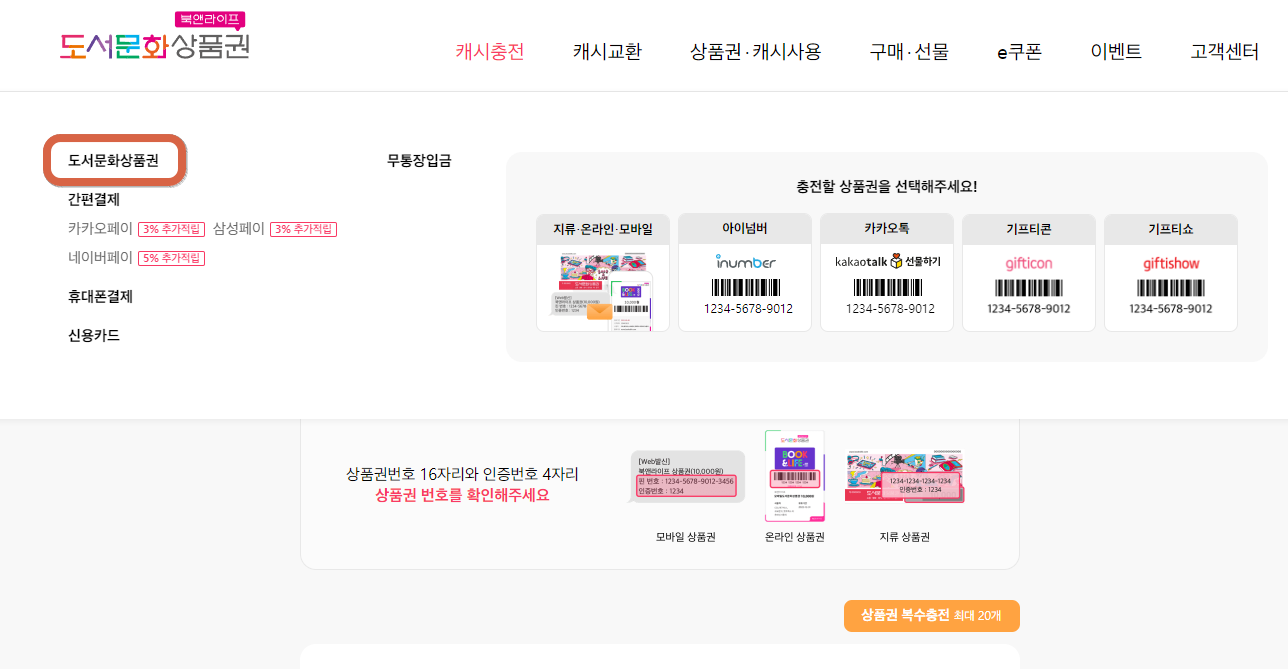Image resolution: width=1288 pixels, height=669 pixels.
Task: Click the gifticon logo
Action: point(1029,264)
